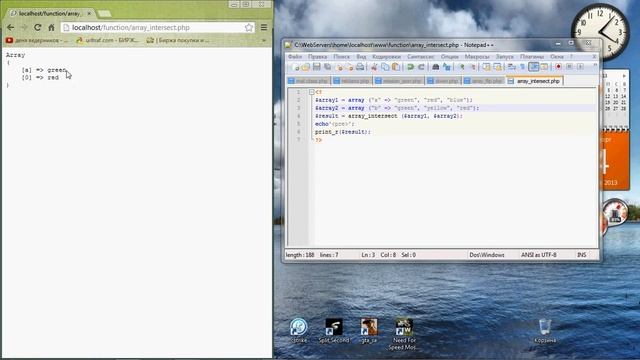The width and height of the screenshot is (640, 360).
Task: Toggle the highlighted indent guide toolbar button
Action: [533, 67]
